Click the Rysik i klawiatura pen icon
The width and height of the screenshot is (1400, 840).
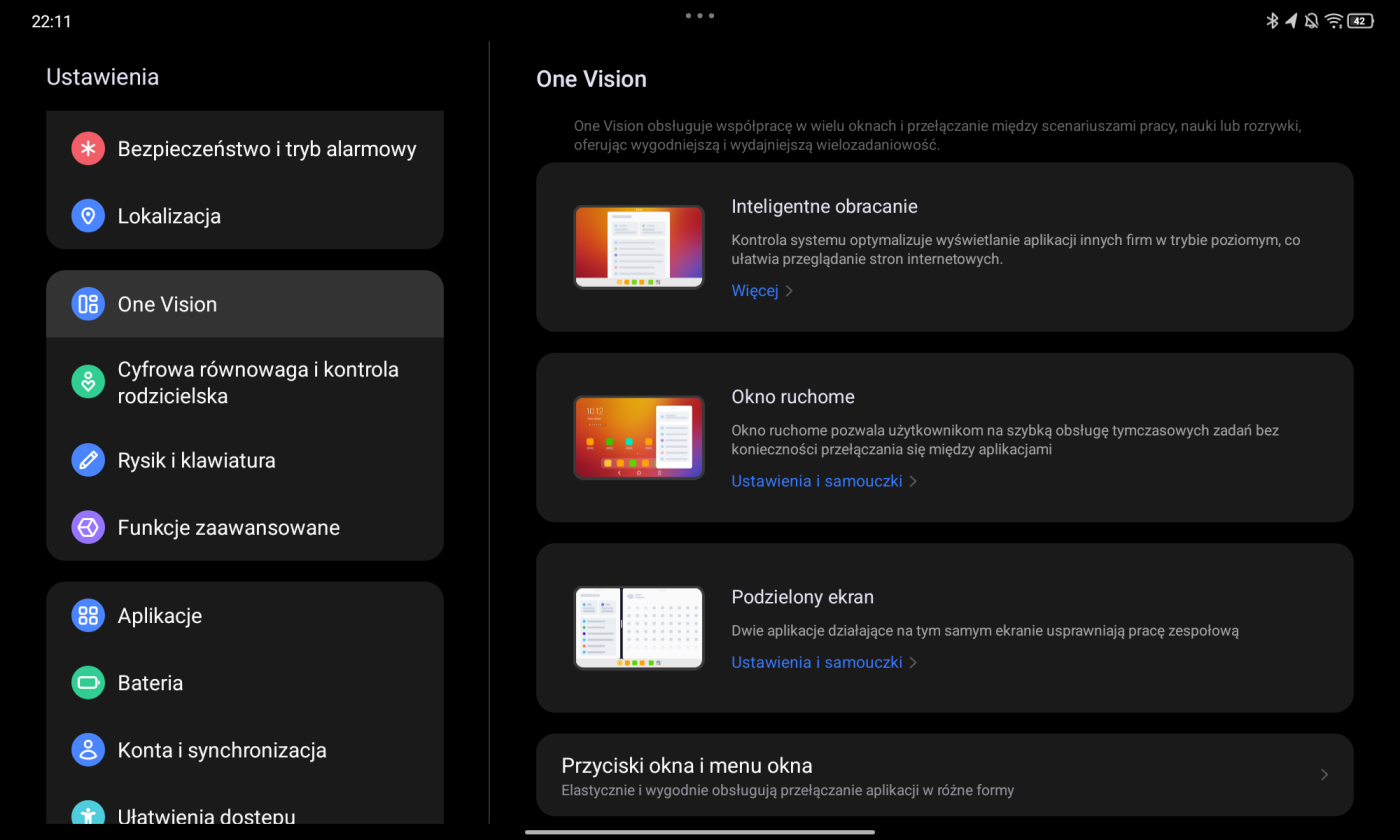click(88, 460)
